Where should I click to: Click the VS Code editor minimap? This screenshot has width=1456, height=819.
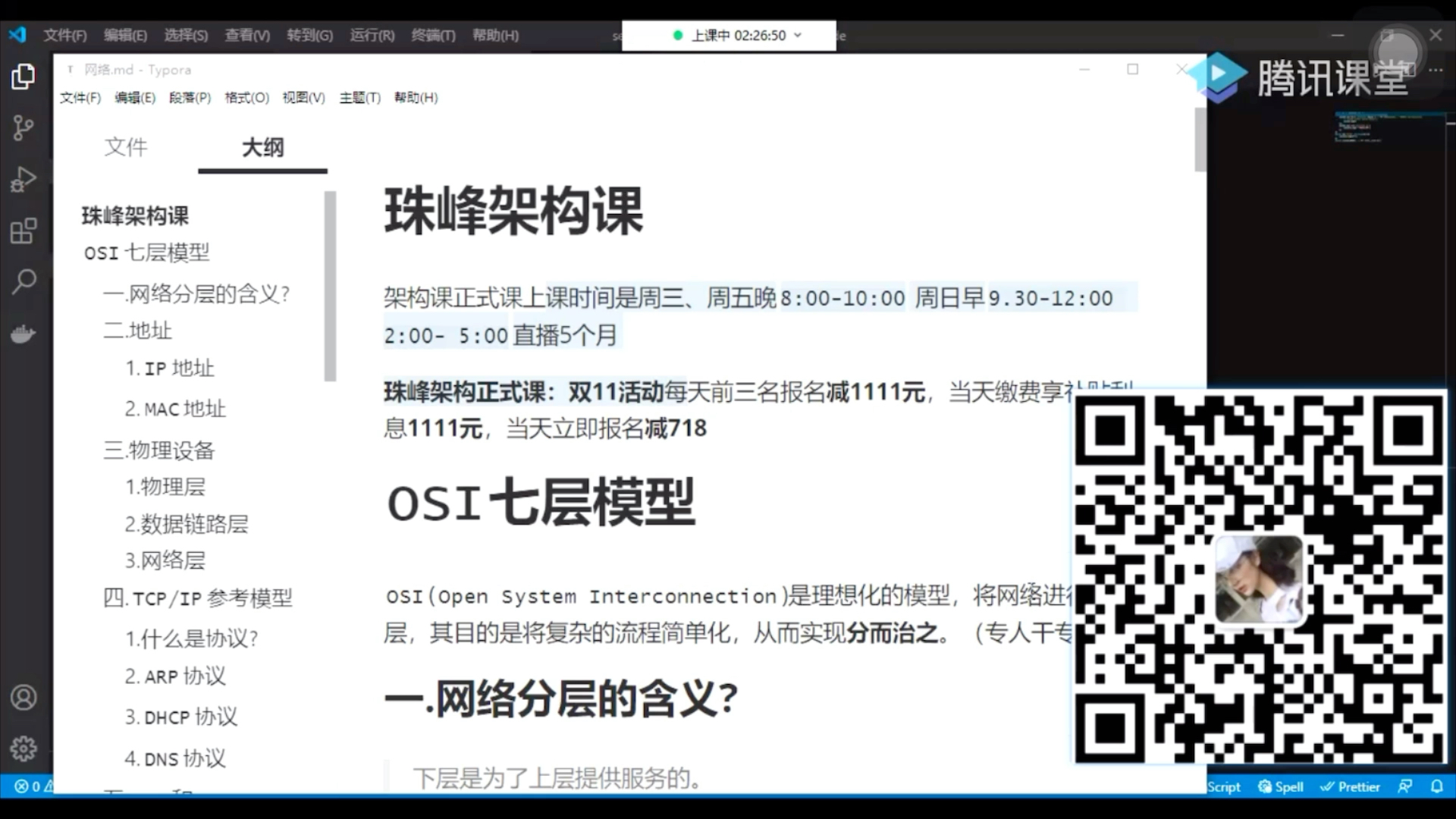pos(1391,127)
